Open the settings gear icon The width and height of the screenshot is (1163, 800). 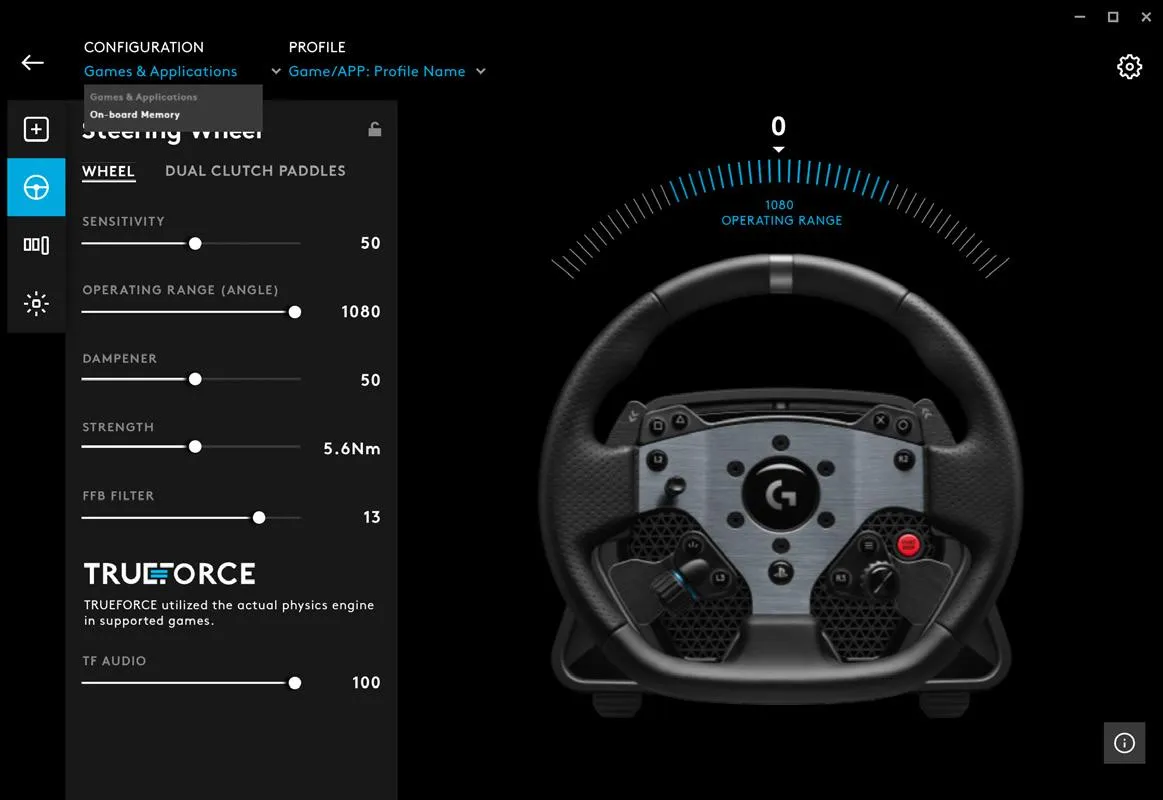(1129, 67)
